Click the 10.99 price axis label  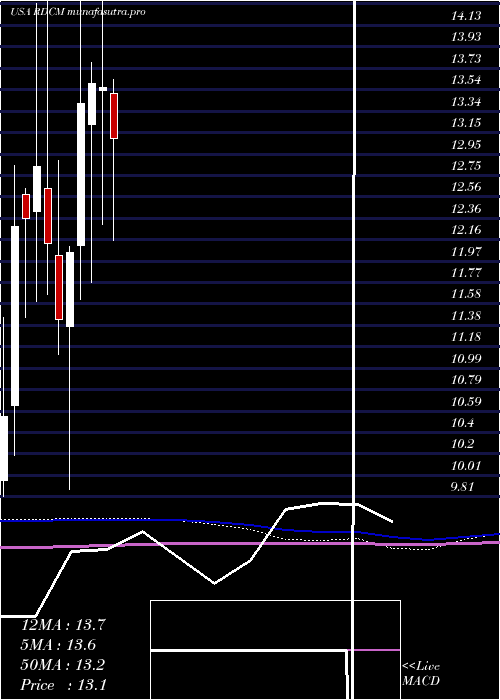tap(466, 358)
